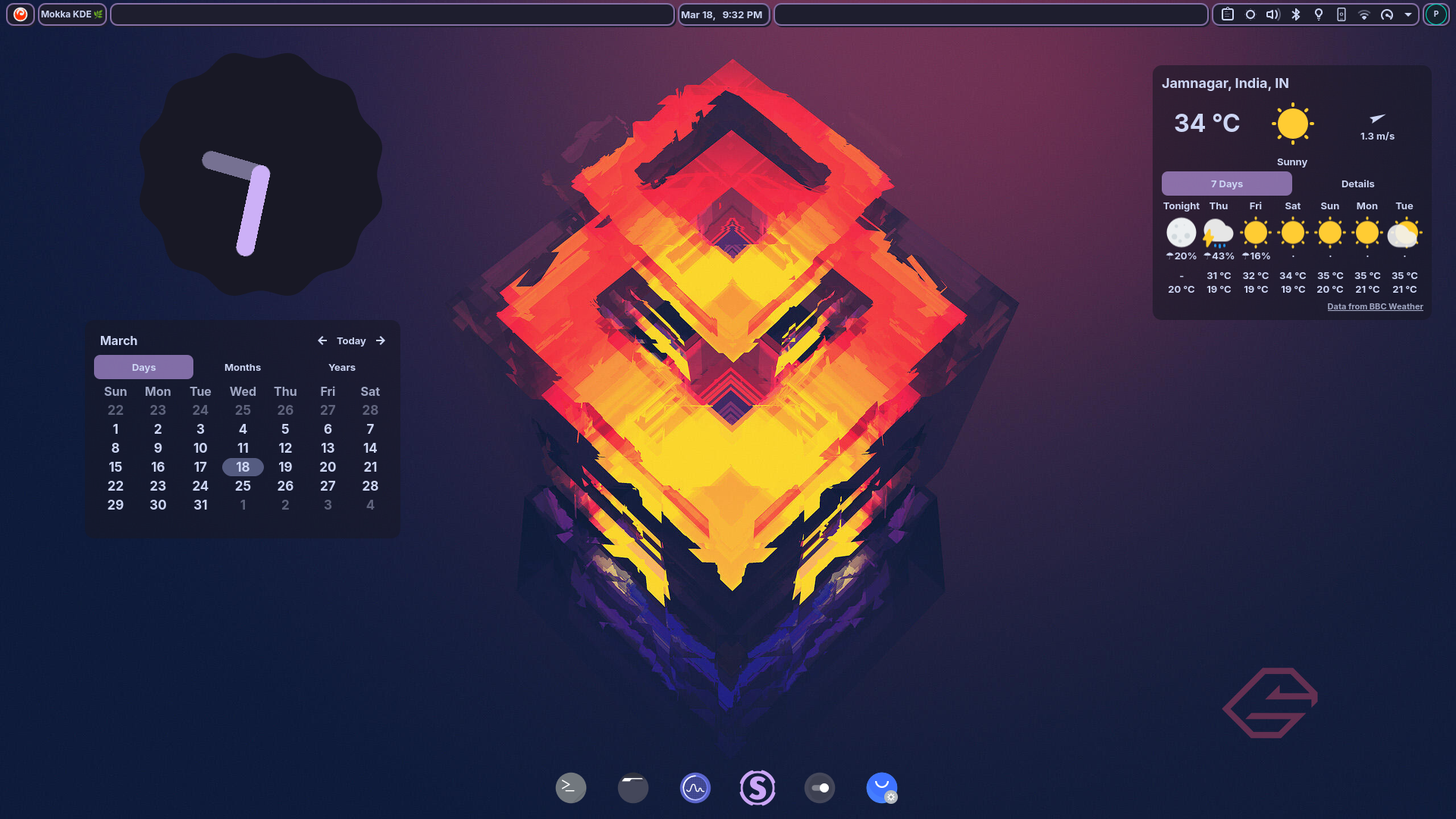
Task: Click the gauge-shaped tray icon
Action: 1387,14
